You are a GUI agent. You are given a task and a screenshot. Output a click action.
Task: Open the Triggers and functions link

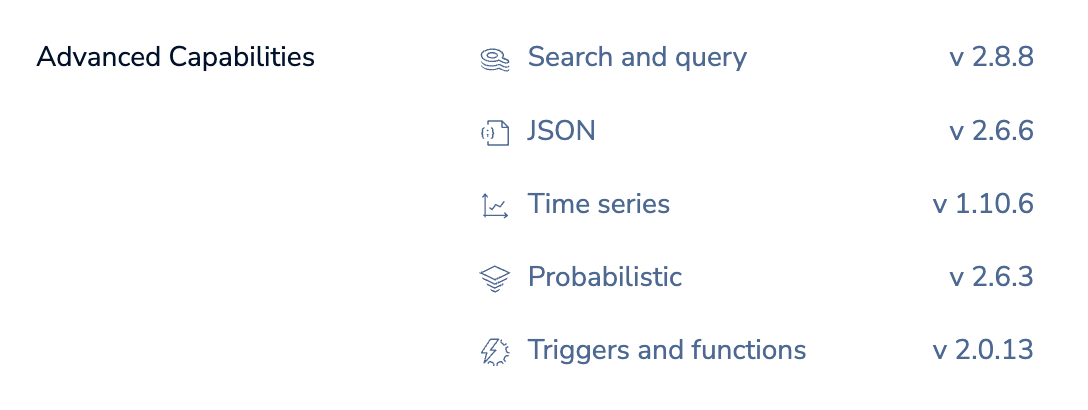tap(666, 350)
